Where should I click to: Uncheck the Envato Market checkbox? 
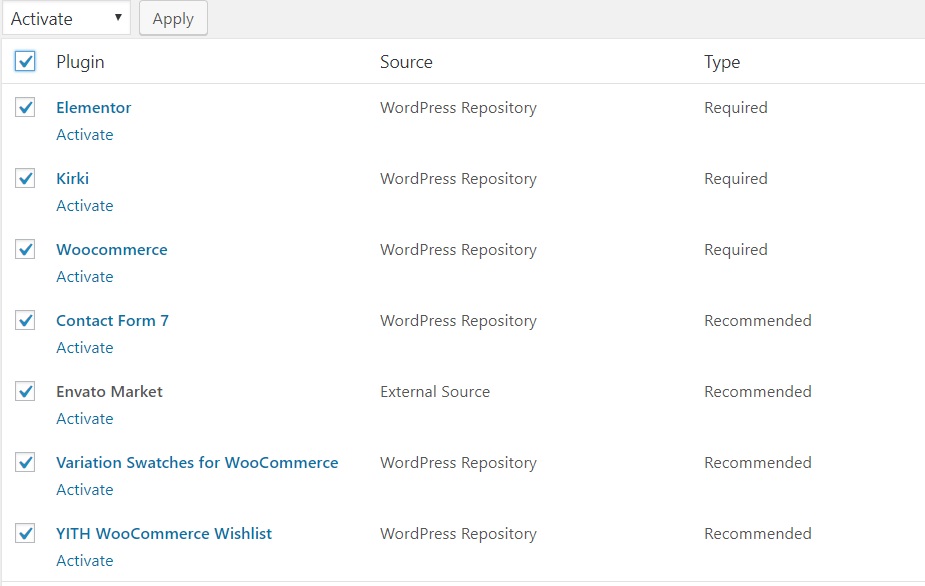click(x=25, y=391)
